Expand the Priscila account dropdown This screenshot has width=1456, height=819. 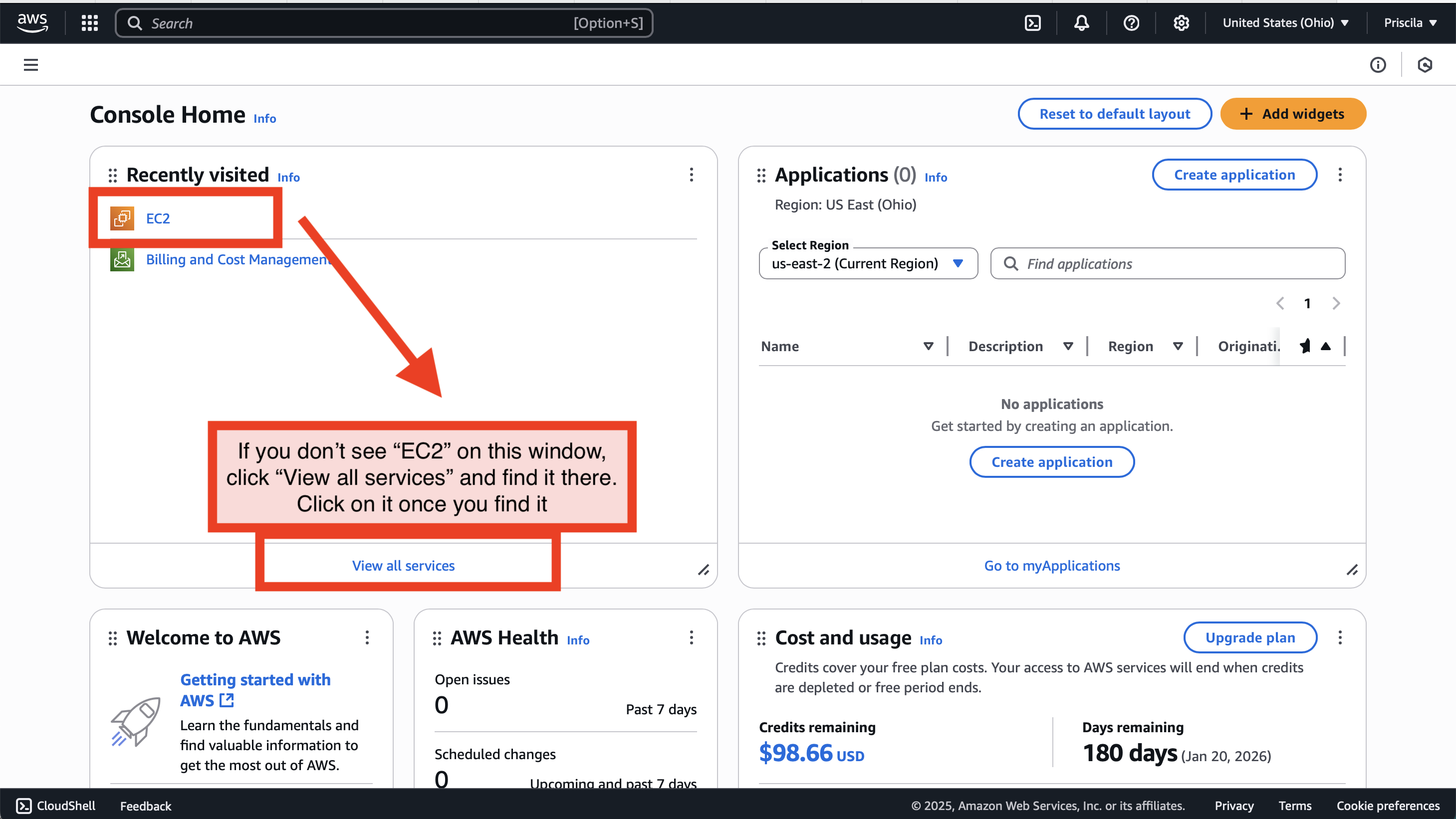(x=1410, y=23)
